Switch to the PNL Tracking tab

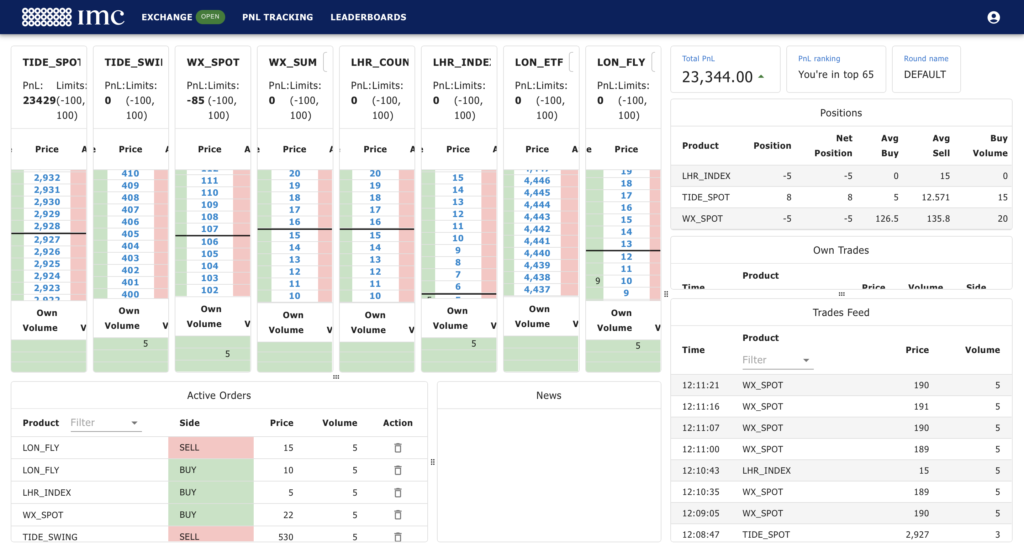point(277,17)
